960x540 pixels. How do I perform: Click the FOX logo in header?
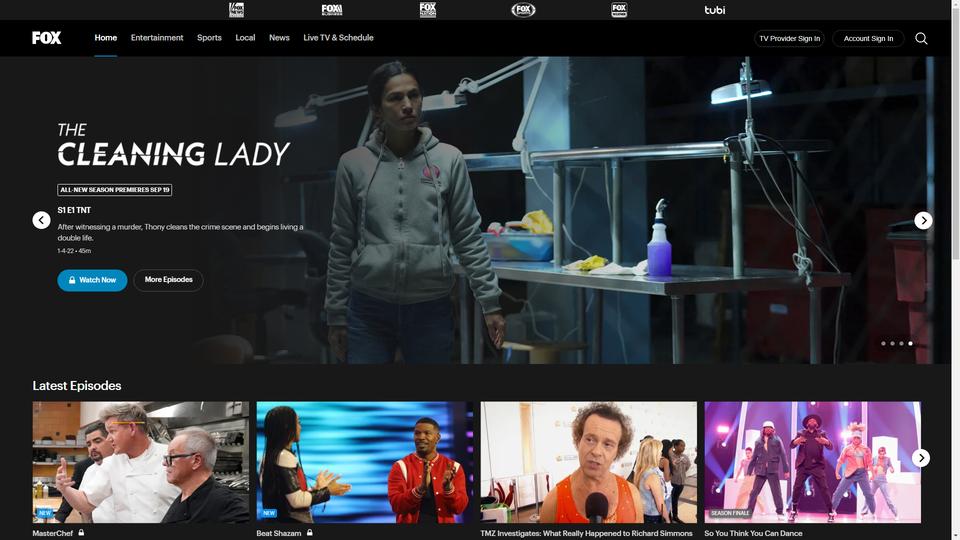click(47, 38)
